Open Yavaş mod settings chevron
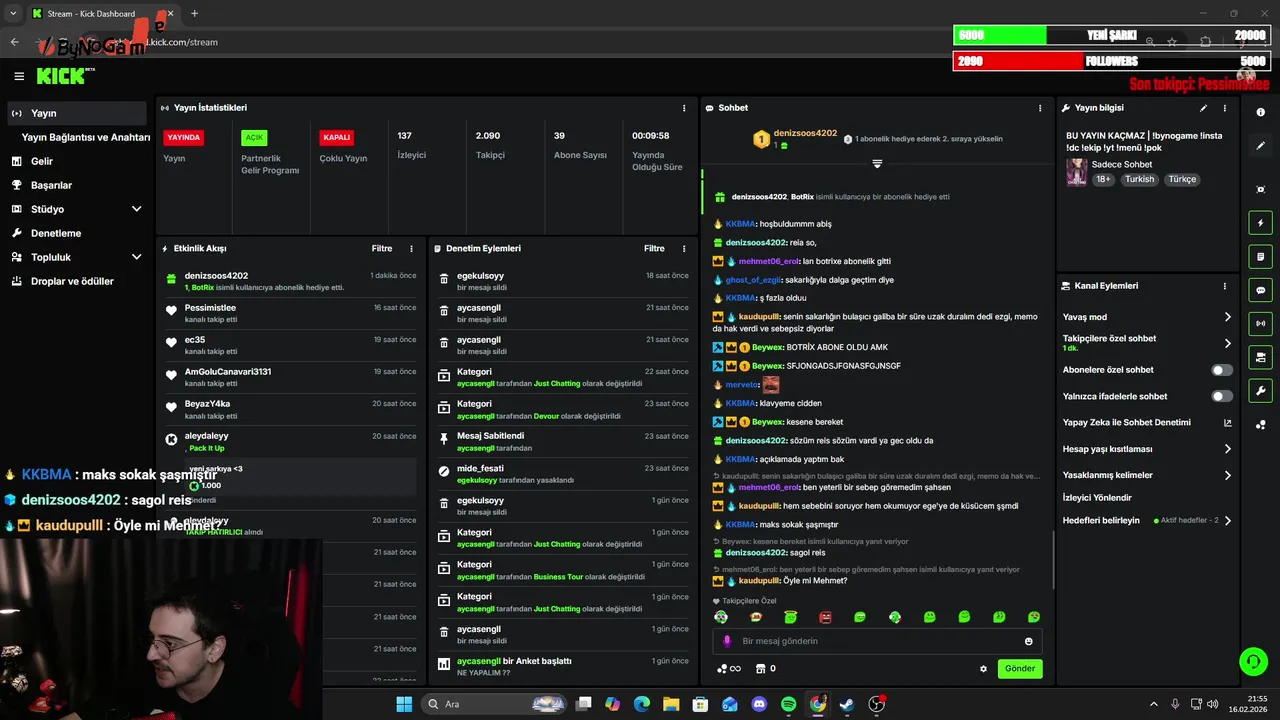Viewport: 1280px width, 720px height. [x=1227, y=317]
